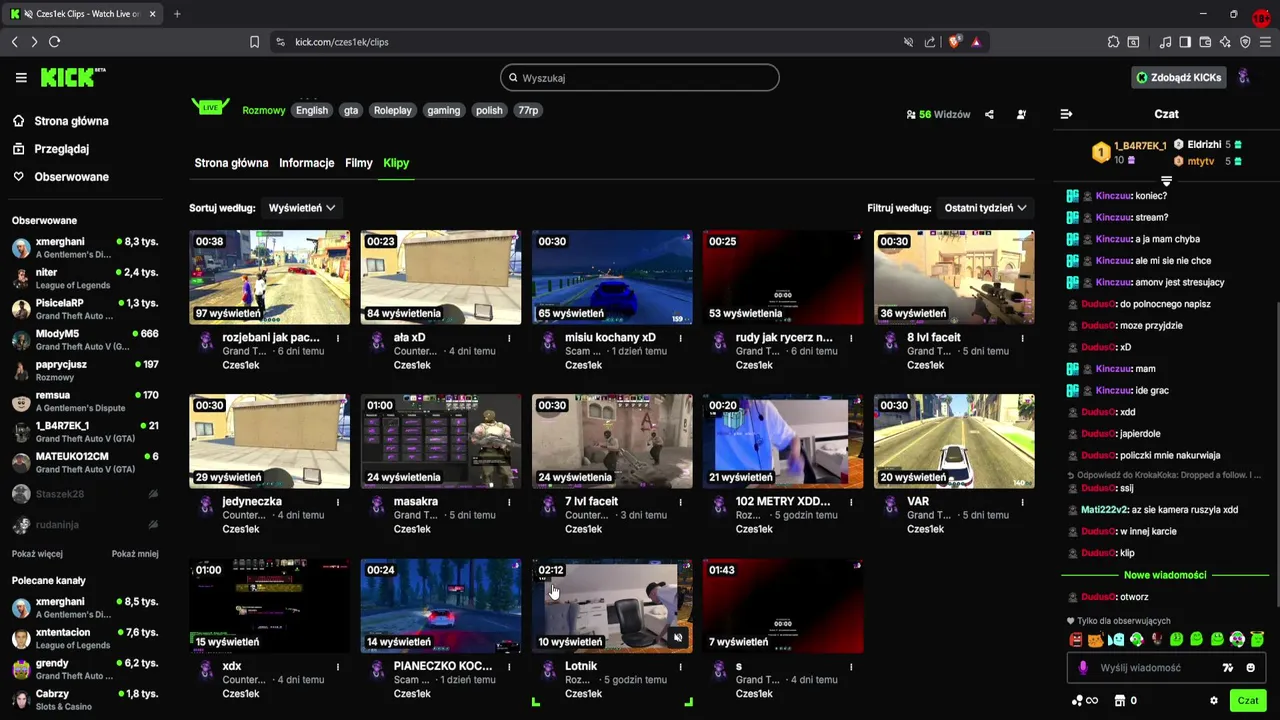Click the 77rp tag

pyautogui.click(x=528, y=110)
